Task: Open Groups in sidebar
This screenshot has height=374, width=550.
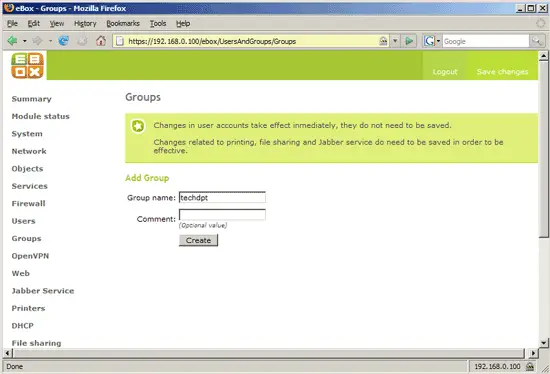Action: 26,239
